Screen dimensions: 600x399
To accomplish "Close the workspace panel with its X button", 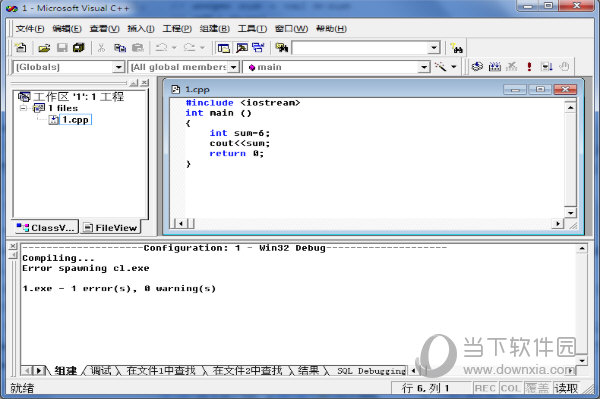I will click(x=144, y=82).
